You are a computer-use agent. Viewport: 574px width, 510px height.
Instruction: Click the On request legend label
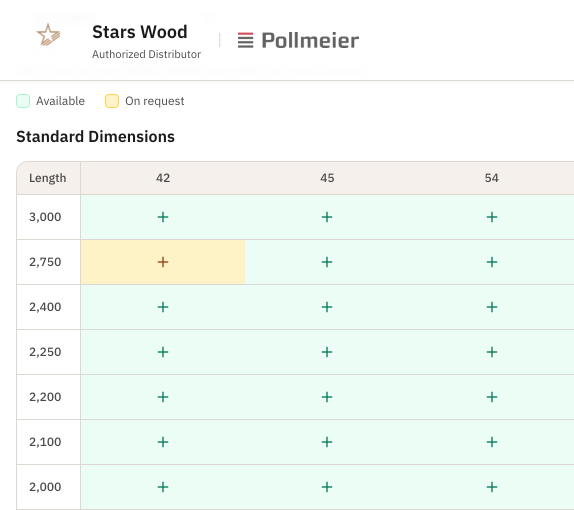point(154,101)
